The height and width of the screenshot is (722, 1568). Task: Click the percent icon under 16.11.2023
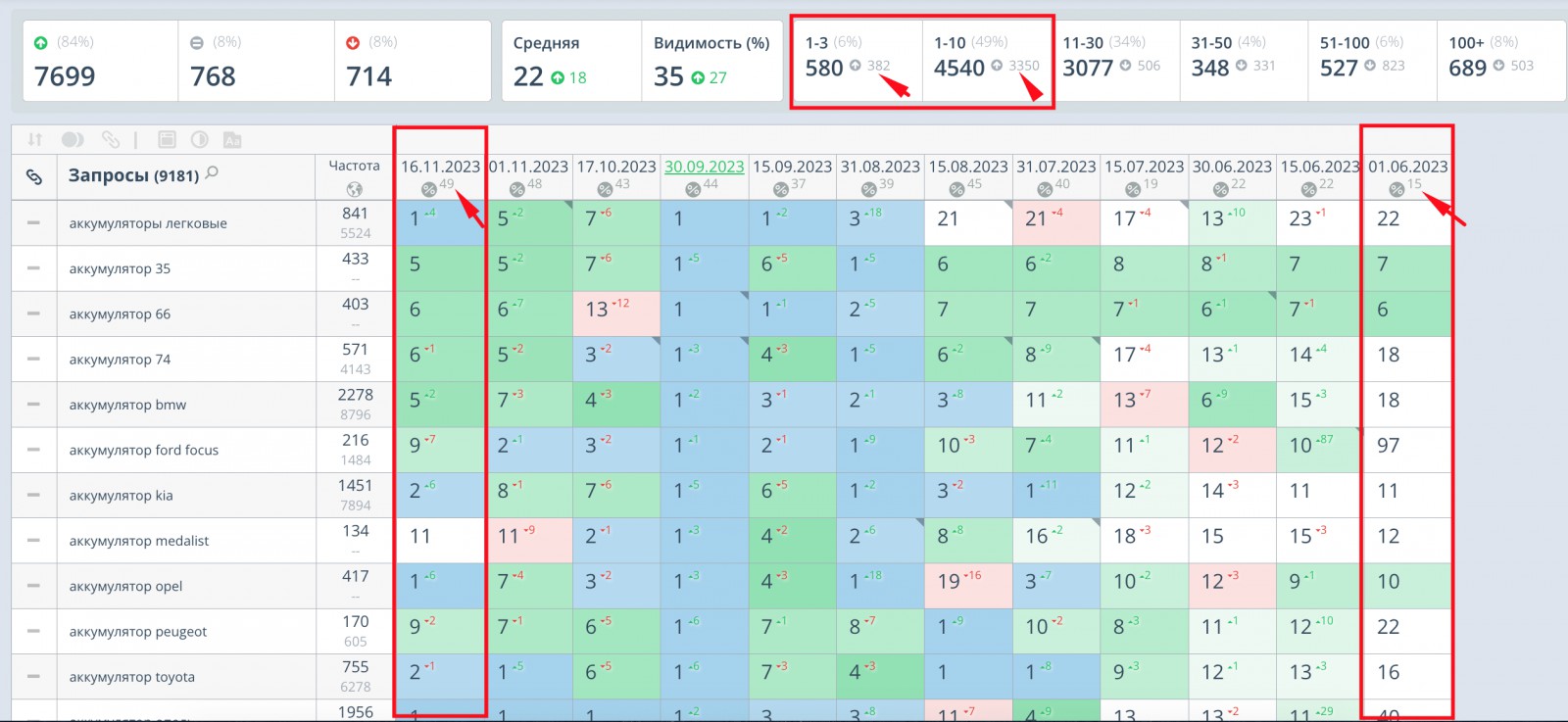(x=428, y=189)
